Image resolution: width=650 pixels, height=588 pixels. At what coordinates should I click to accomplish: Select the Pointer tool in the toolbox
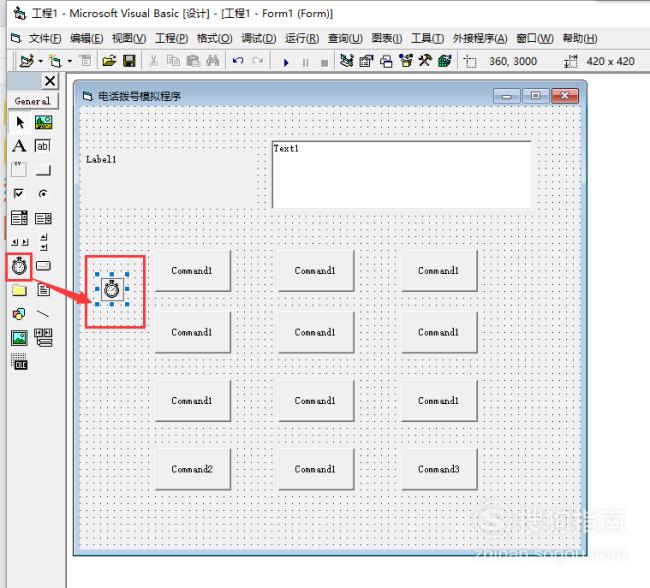point(19,122)
